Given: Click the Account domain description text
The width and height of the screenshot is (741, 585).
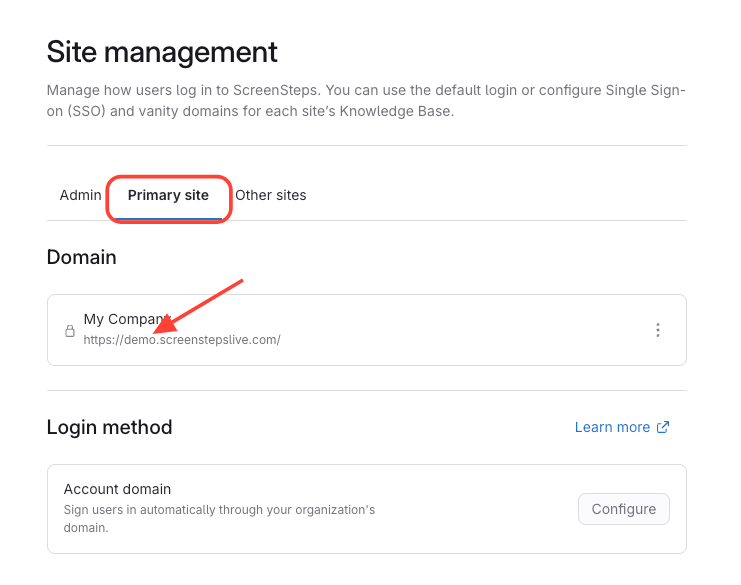Looking at the screenshot, I should tap(218, 518).
